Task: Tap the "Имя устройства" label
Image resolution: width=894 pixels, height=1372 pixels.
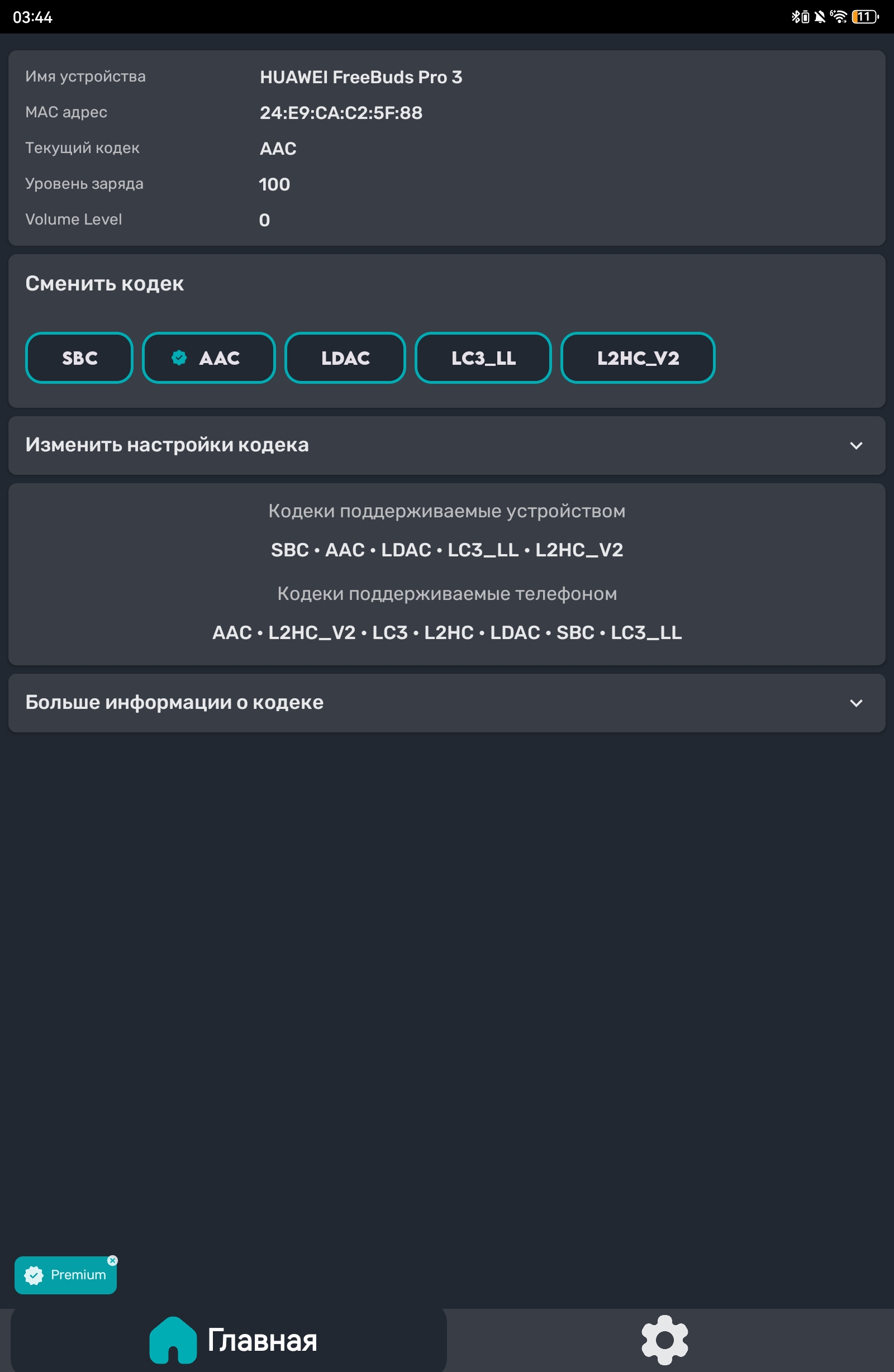Action: click(x=85, y=77)
